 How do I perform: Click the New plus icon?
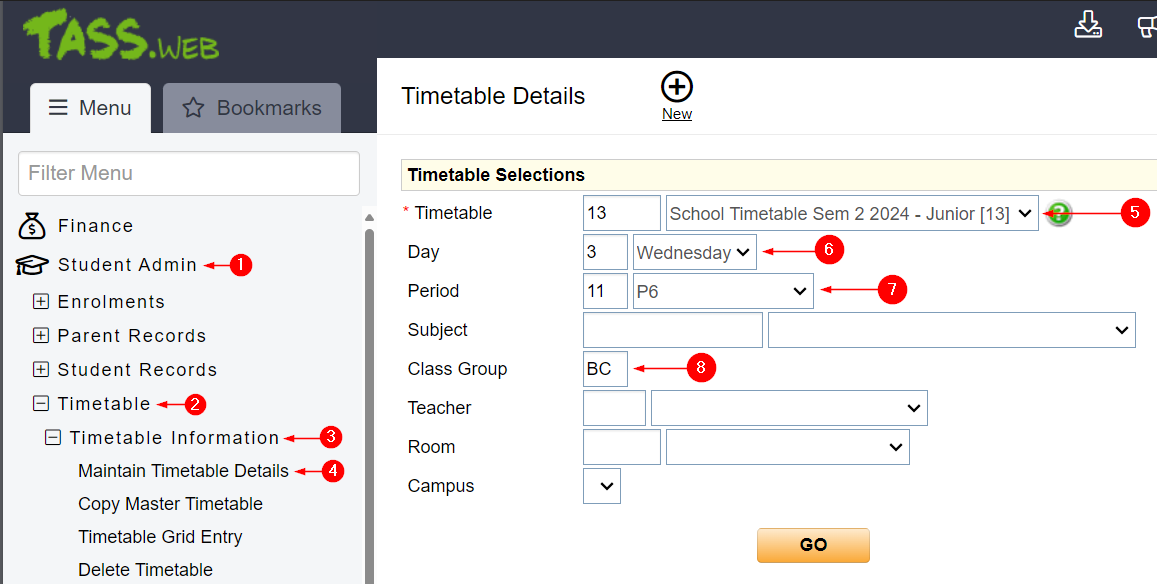[677, 88]
